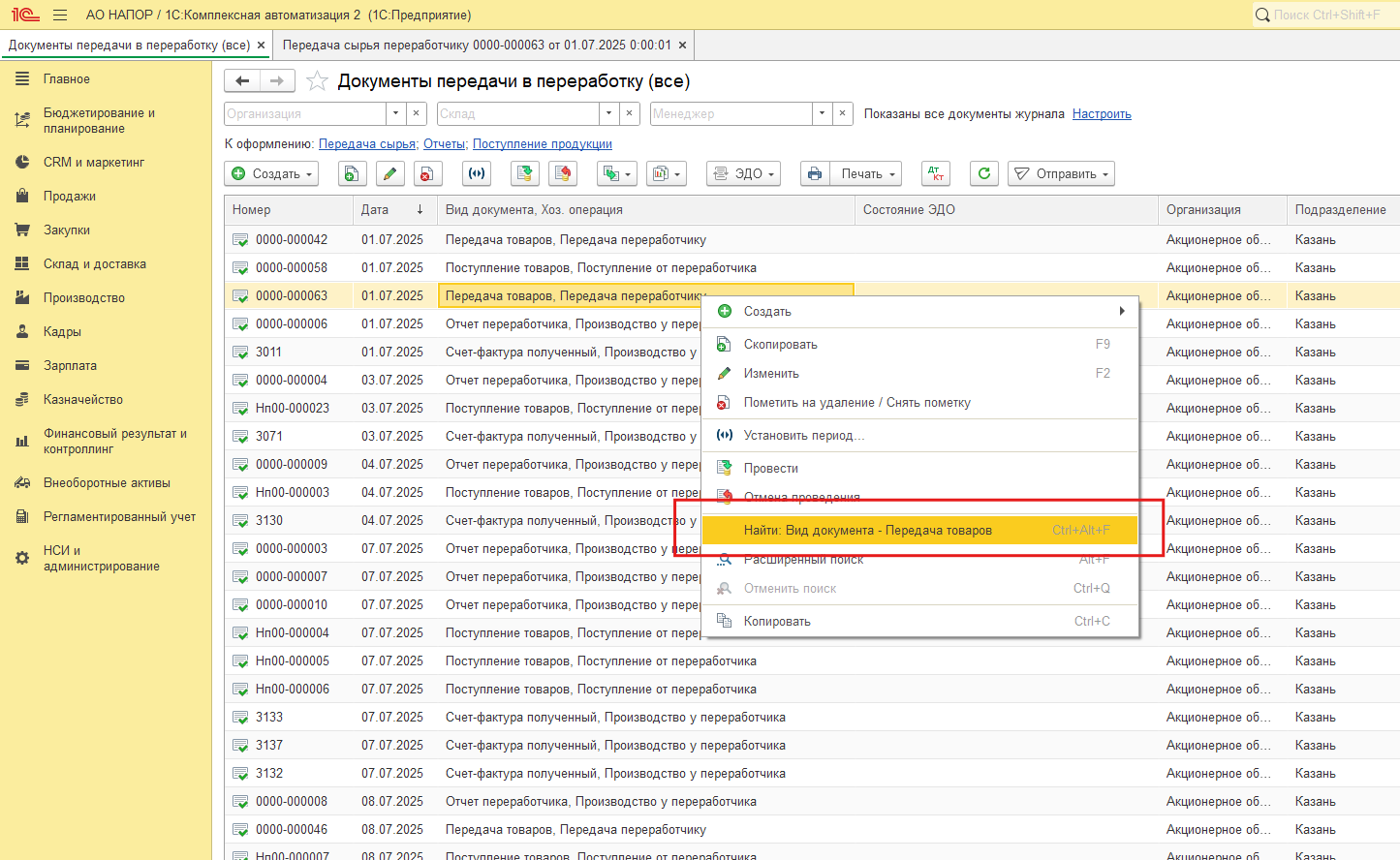Click the green refresh list icon
The height and width of the screenshot is (860, 1400).
pos(984,174)
